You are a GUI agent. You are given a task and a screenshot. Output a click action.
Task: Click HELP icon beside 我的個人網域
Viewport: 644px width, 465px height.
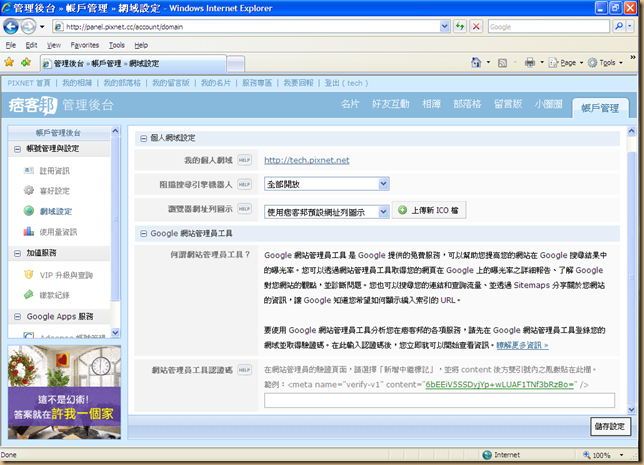point(244,160)
